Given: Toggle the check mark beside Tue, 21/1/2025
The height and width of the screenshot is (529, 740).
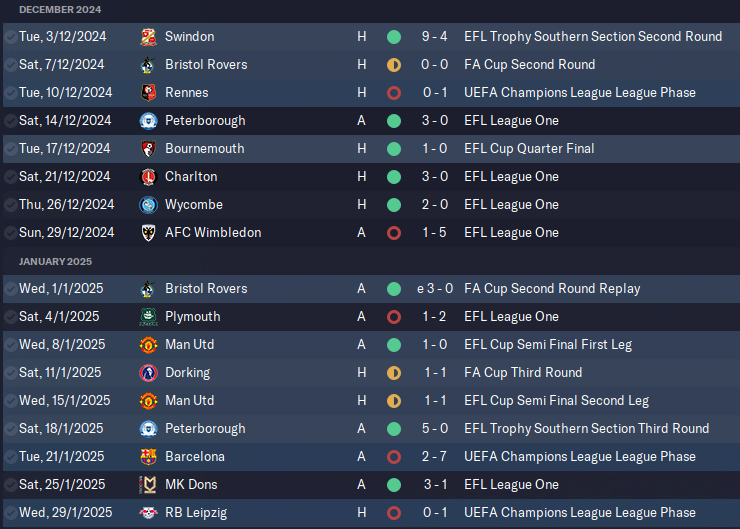Looking at the screenshot, I should pos(10,457).
